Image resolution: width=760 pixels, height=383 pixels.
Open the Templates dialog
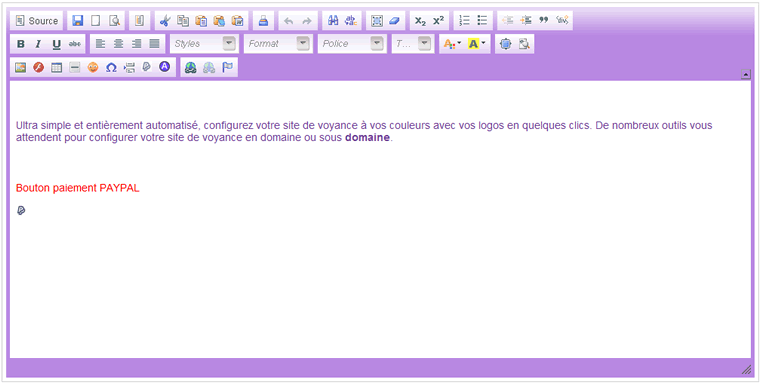[140, 21]
